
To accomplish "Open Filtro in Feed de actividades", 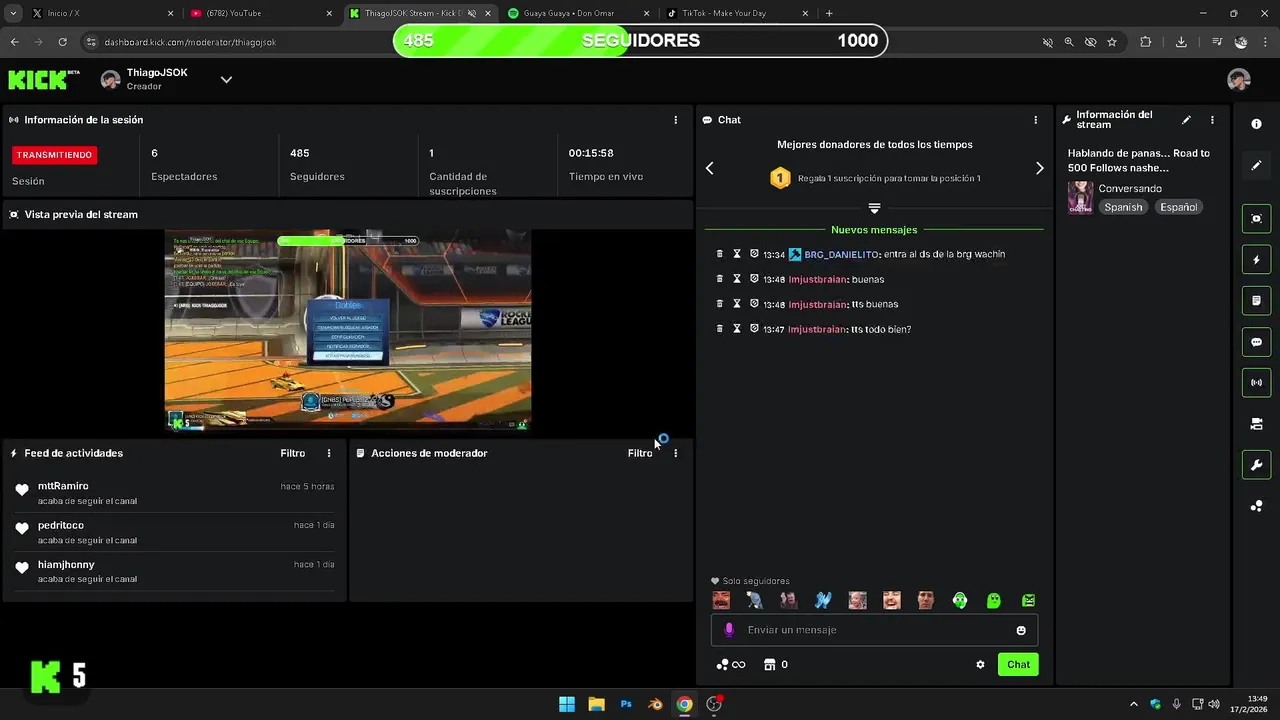I will [x=292, y=453].
